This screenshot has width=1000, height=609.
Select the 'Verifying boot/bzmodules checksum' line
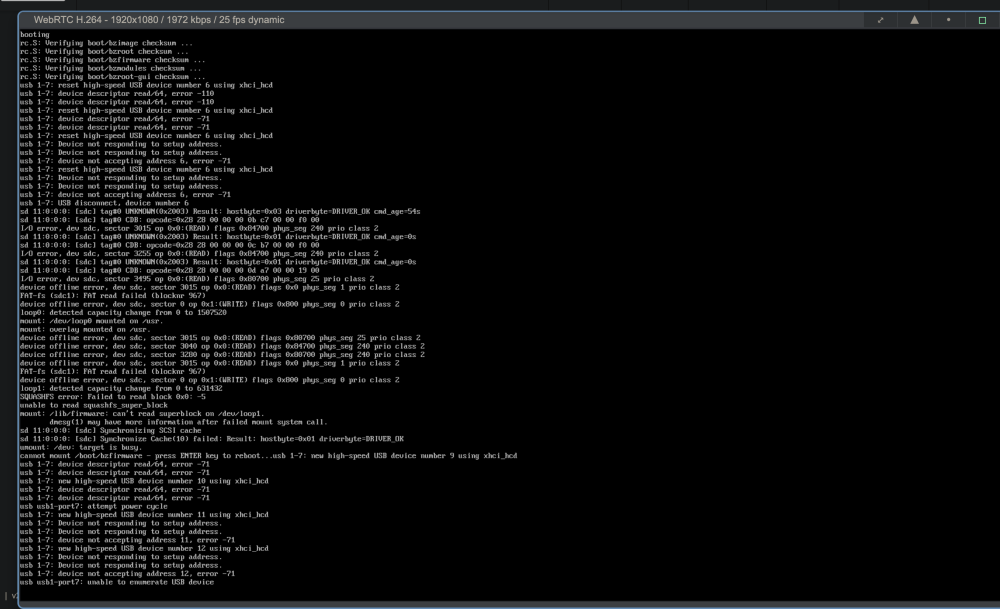coord(110,68)
